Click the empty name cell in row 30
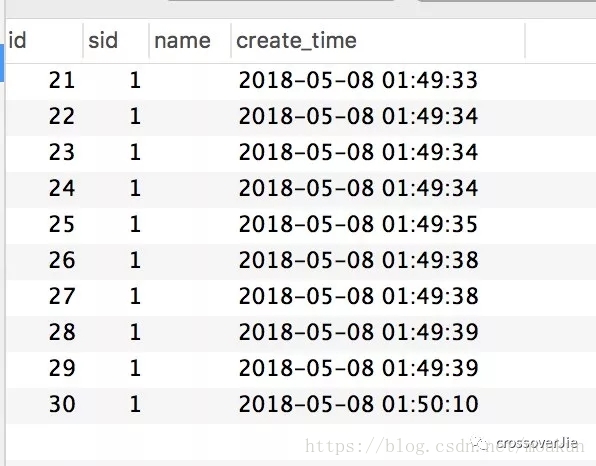The width and height of the screenshot is (596, 466). (x=190, y=404)
